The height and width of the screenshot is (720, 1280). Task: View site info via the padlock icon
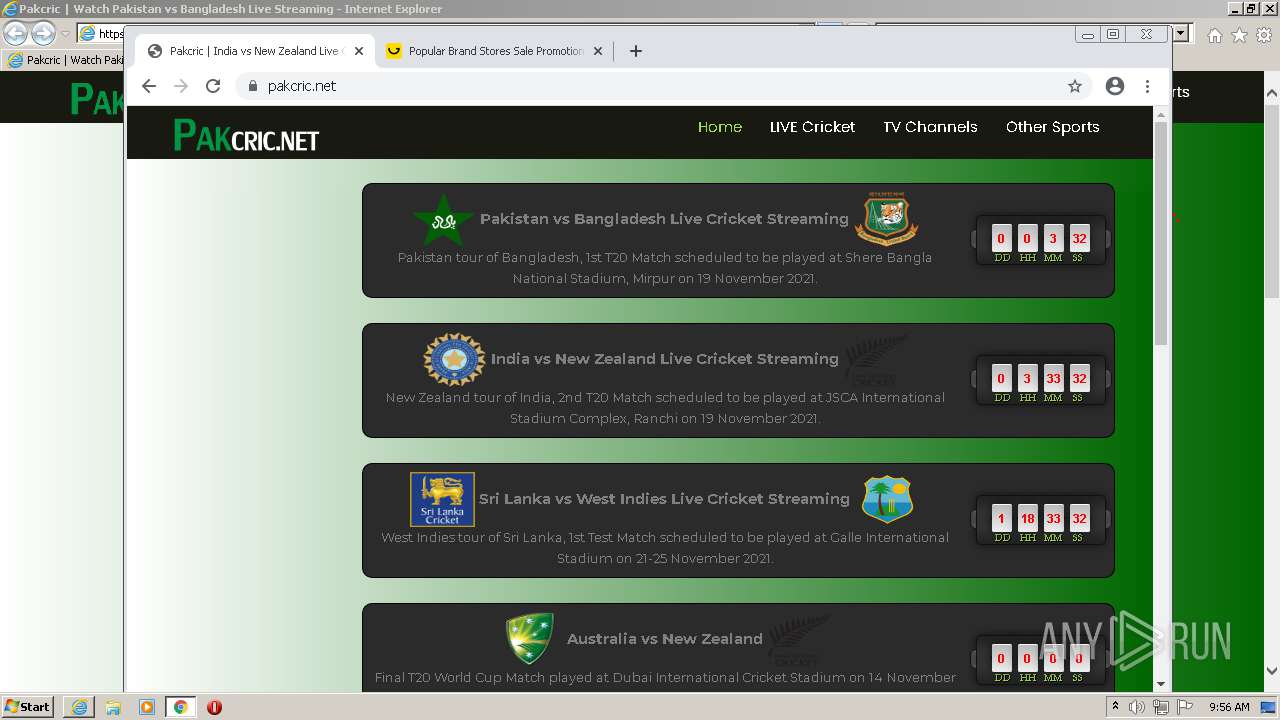tap(253, 86)
